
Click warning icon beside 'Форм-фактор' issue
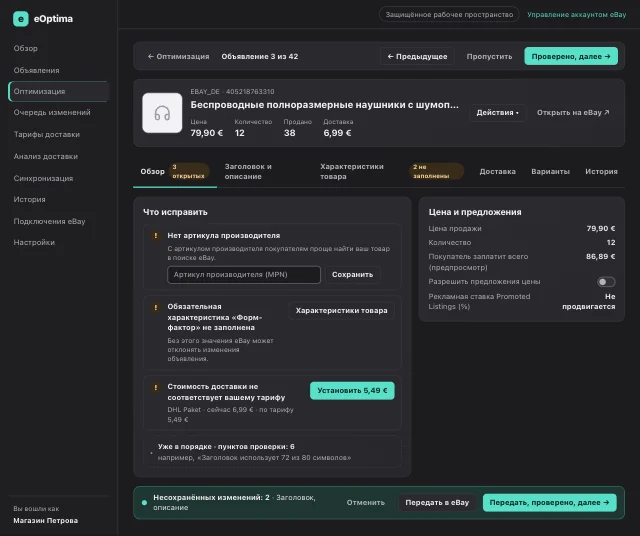(x=156, y=307)
